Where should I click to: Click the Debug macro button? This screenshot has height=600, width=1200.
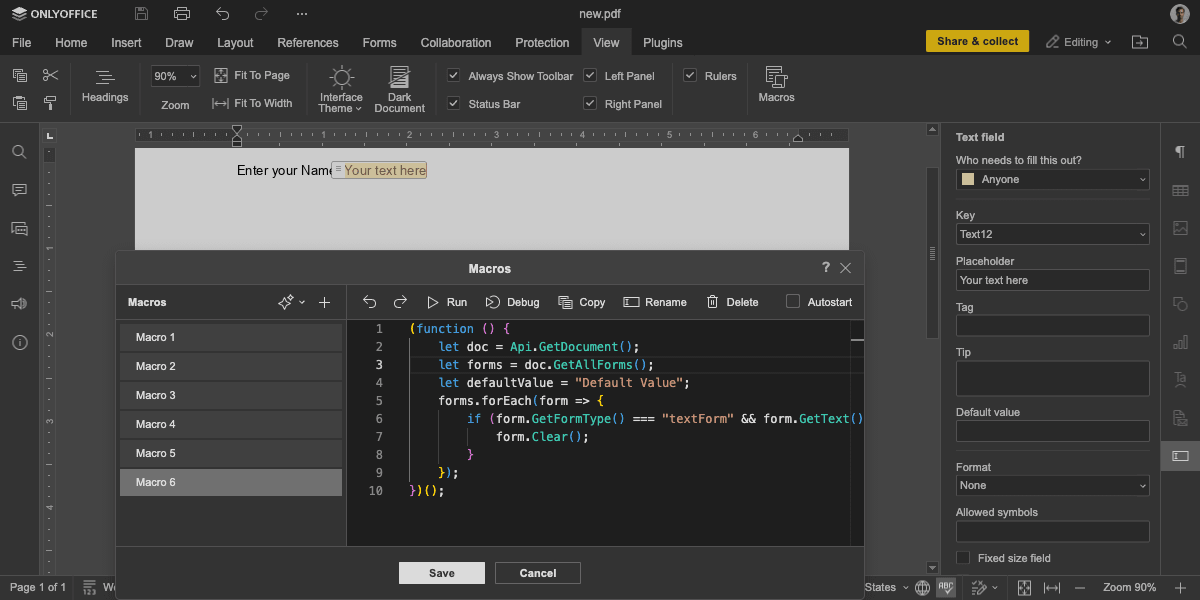512,302
